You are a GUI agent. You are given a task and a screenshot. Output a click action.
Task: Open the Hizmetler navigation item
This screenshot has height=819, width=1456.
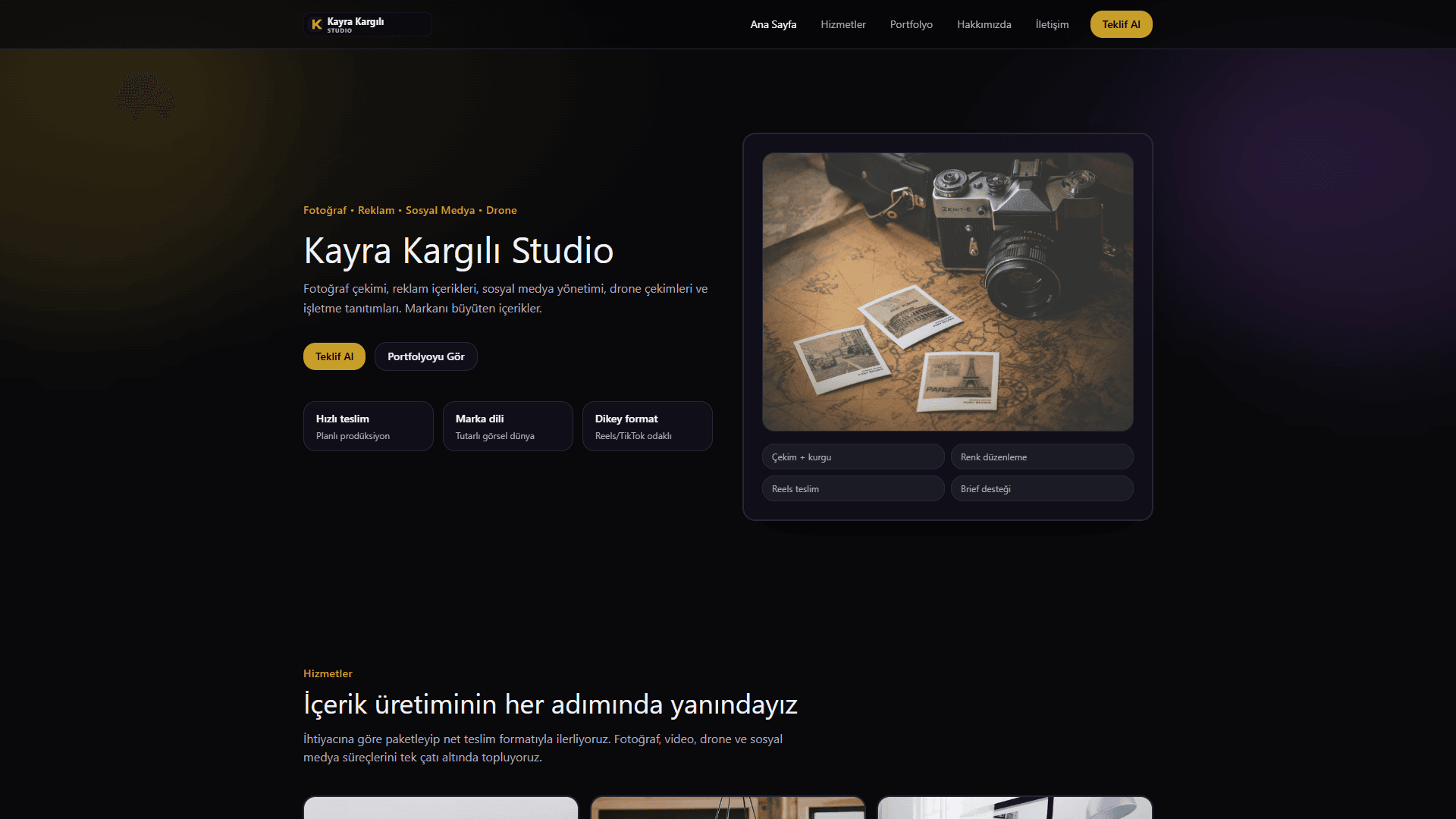843,24
